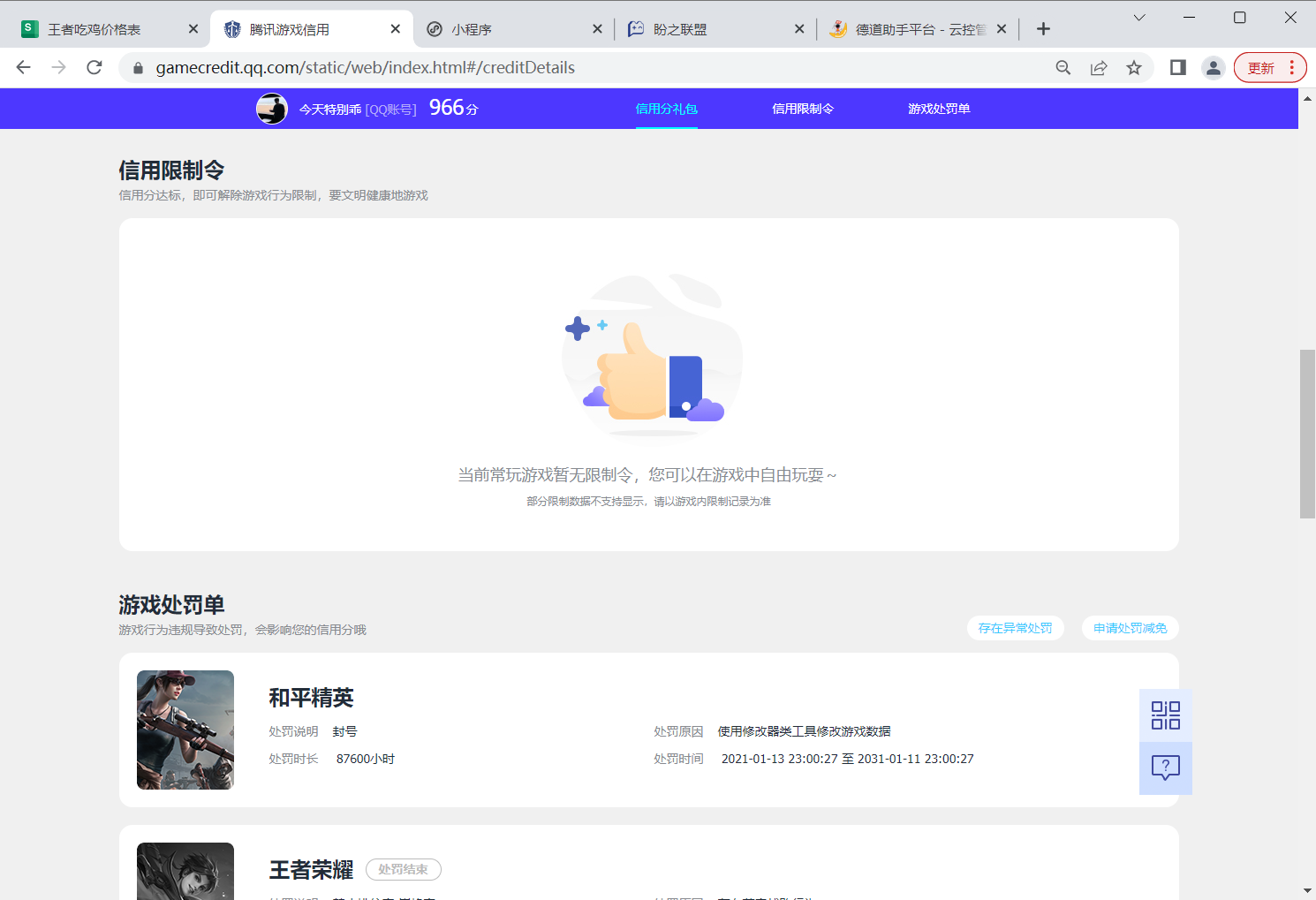Click the penalty time range text
The height and width of the screenshot is (900, 1316).
click(848, 759)
